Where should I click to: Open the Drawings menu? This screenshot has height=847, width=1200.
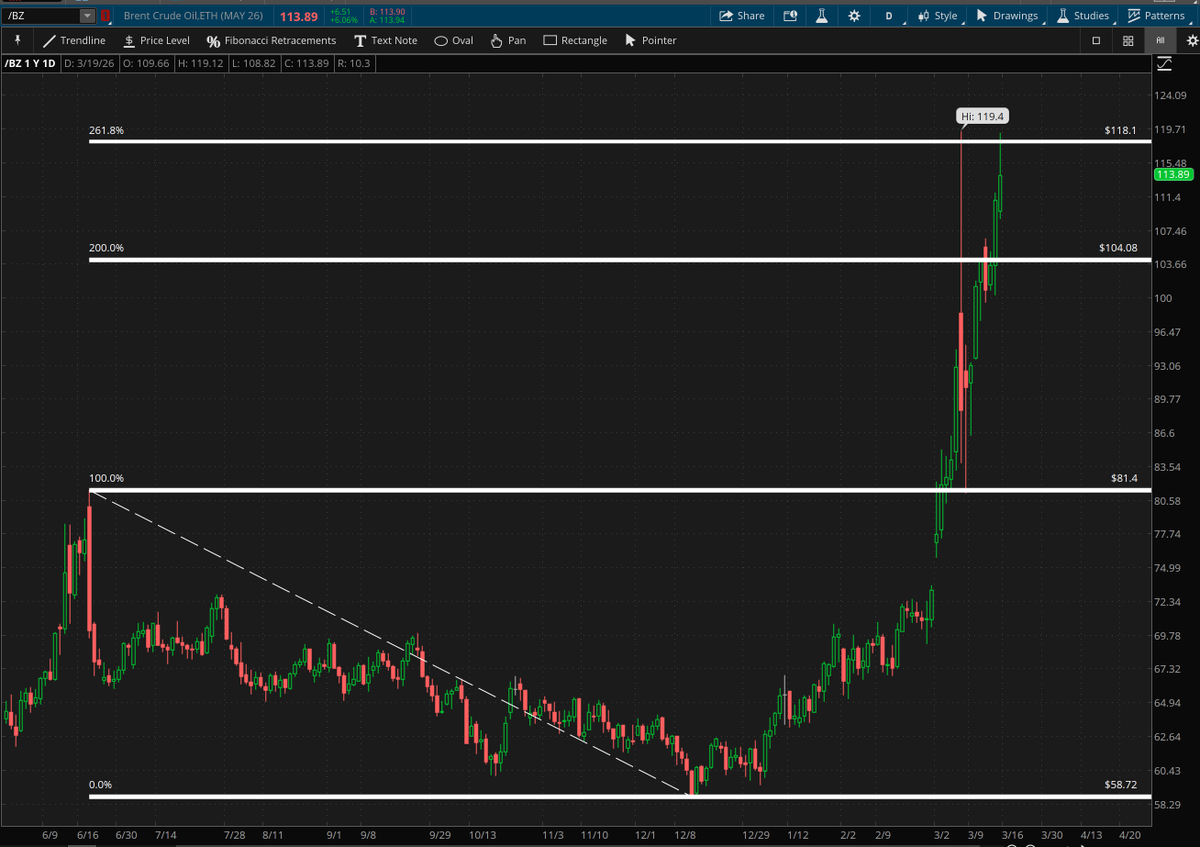pyautogui.click(x=1008, y=16)
